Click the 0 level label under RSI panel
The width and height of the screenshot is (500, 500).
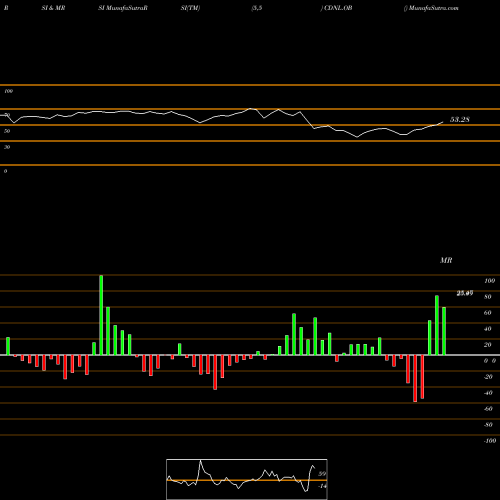[5, 171]
